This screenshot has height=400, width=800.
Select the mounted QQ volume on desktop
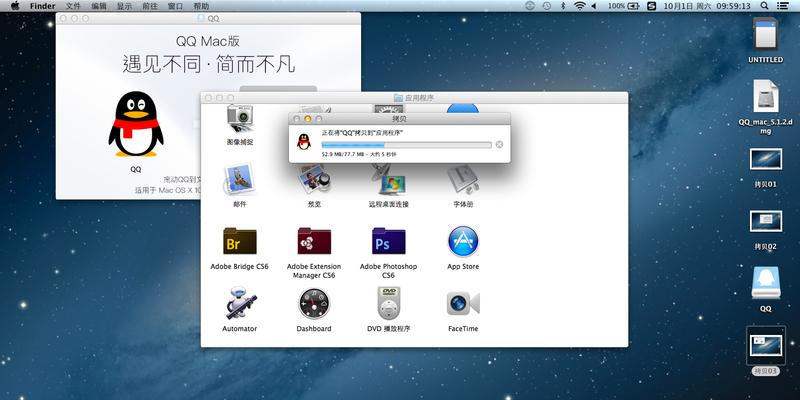pyautogui.click(x=766, y=283)
